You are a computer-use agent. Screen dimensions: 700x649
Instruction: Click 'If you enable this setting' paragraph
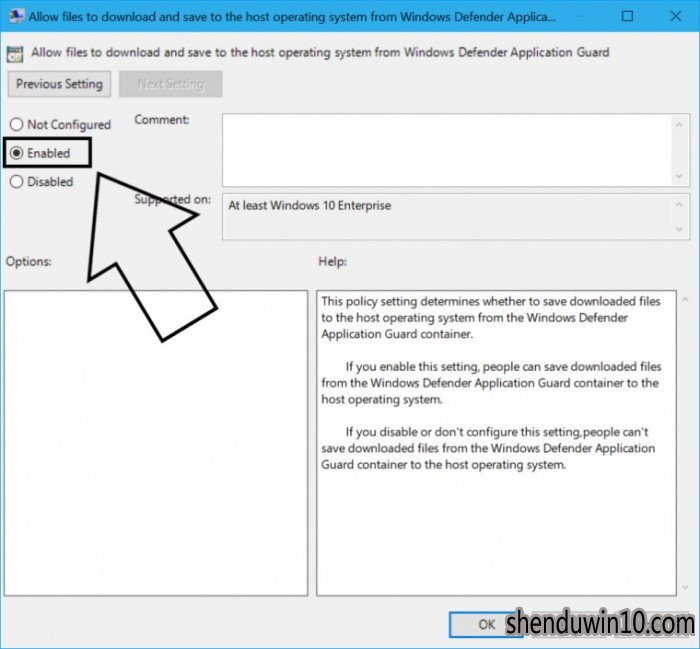(x=491, y=383)
